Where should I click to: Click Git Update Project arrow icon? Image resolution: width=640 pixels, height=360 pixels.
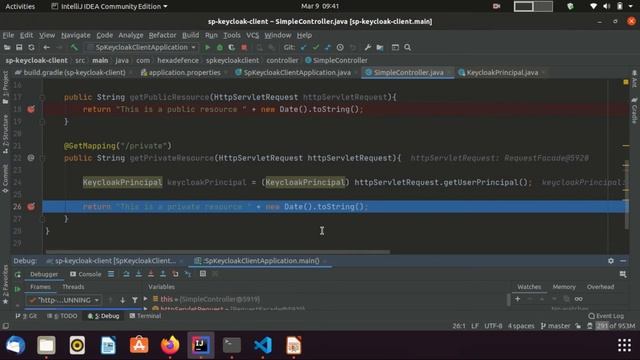pyautogui.click(x=303, y=47)
